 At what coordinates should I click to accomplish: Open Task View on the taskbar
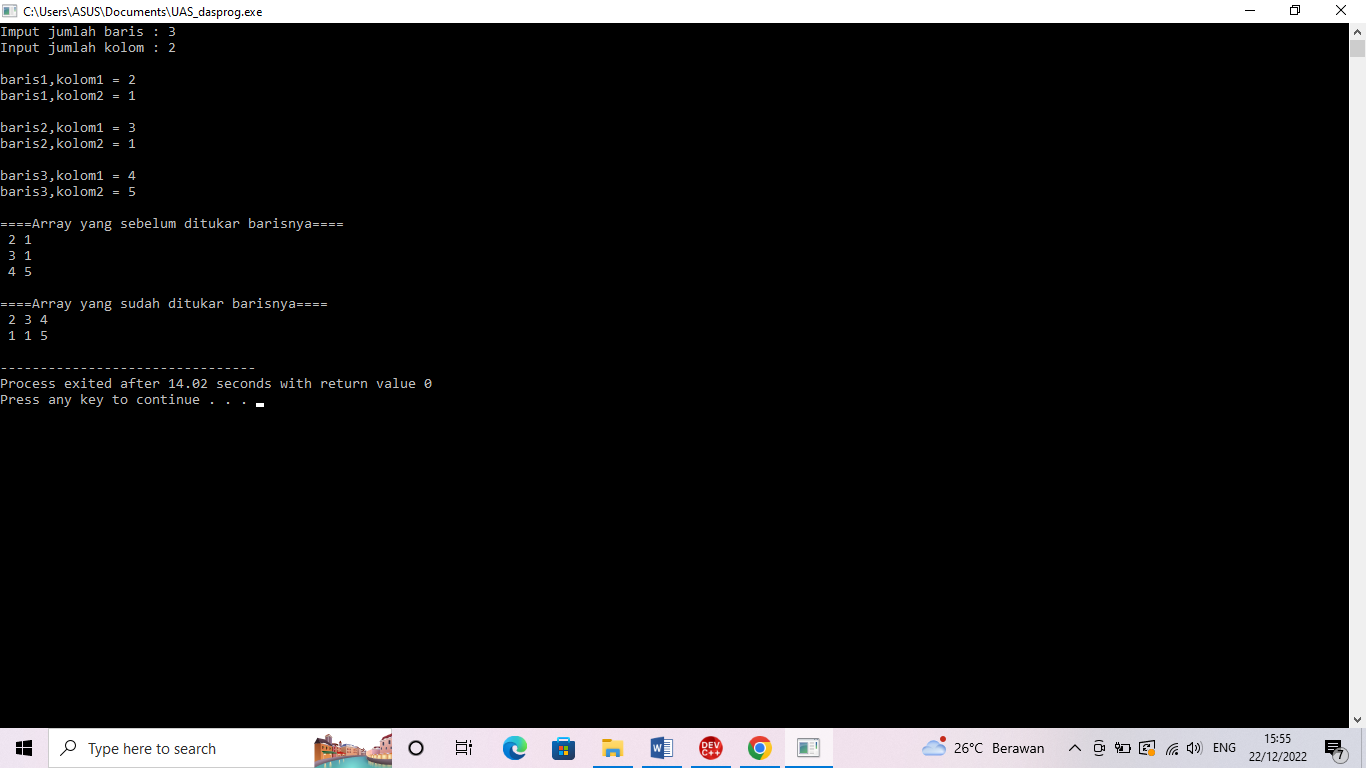coord(464,748)
